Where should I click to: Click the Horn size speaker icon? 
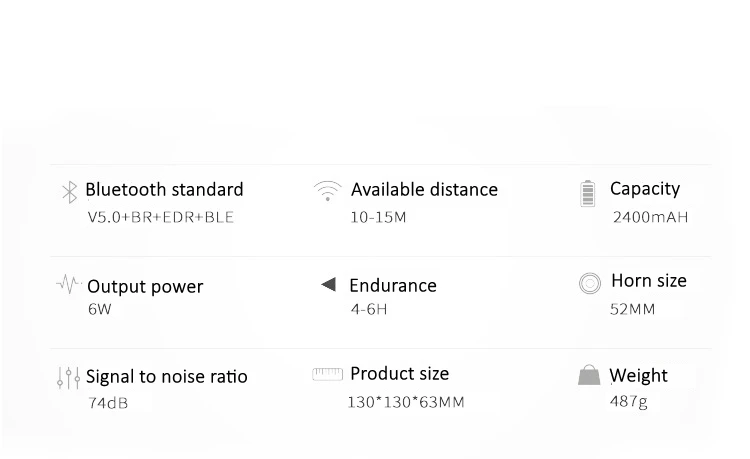[x=590, y=283]
